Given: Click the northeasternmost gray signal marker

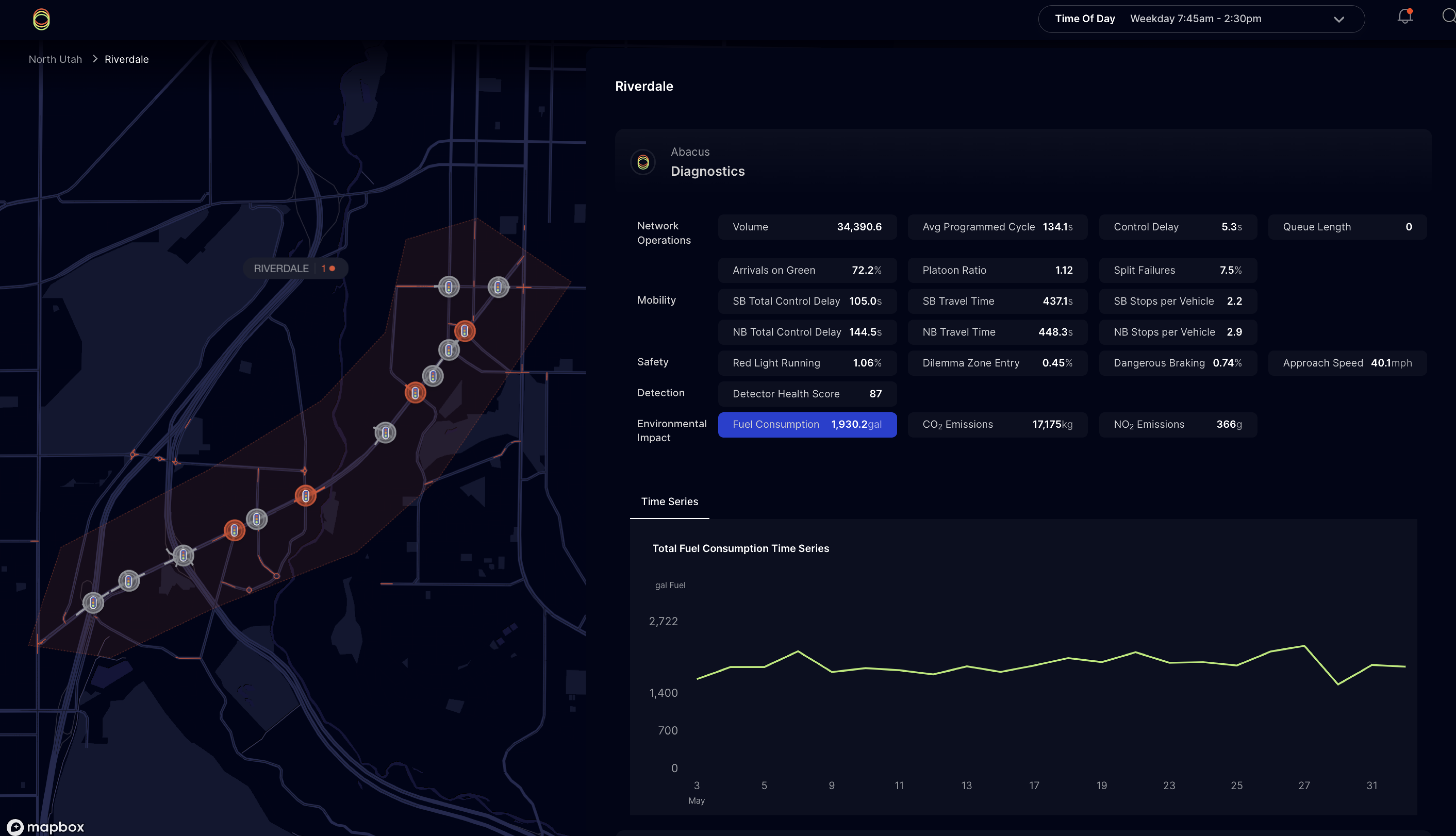Looking at the screenshot, I should tap(498, 287).
